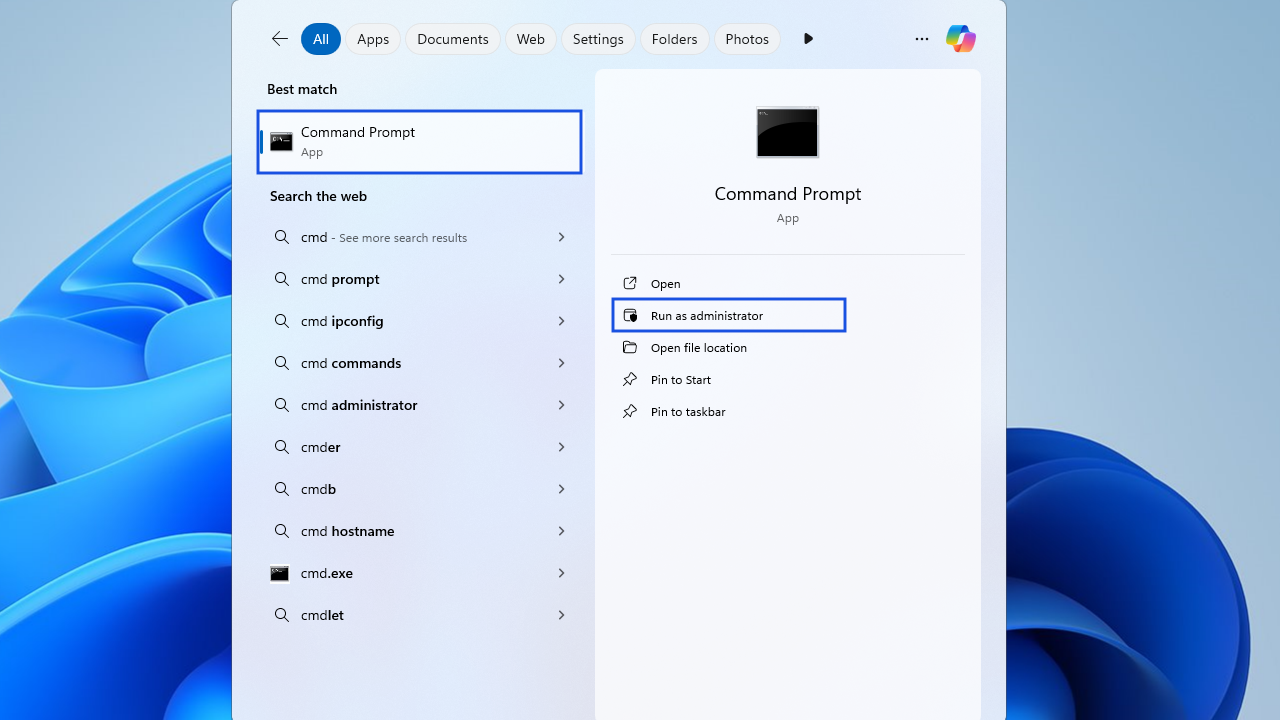The width and height of the screenshot is (1280, 720).
Task: Expand chevron for 'cmdb' suggestion
Action: click(x=561, y=489)
